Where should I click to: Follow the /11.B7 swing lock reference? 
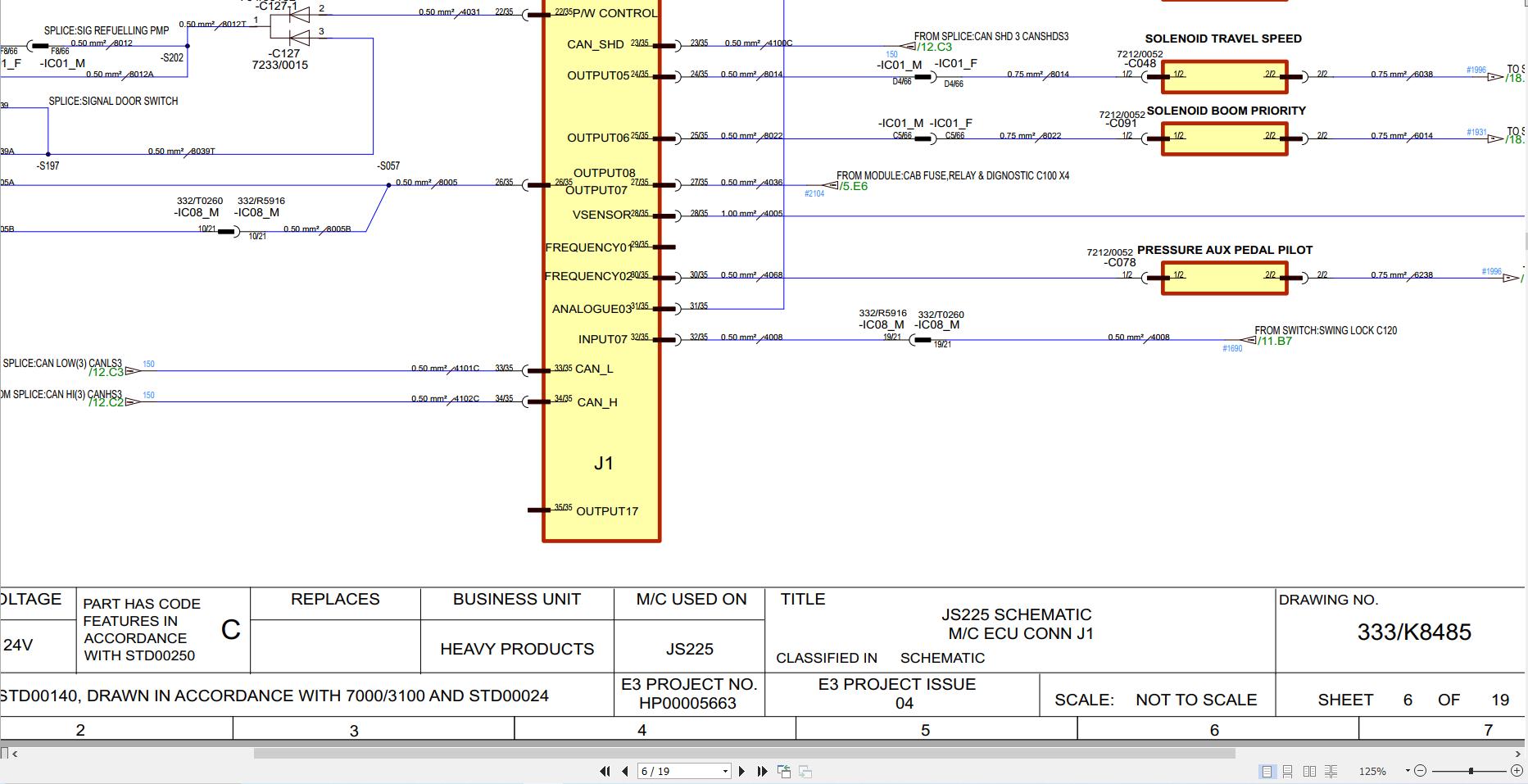pos(1274,342)
